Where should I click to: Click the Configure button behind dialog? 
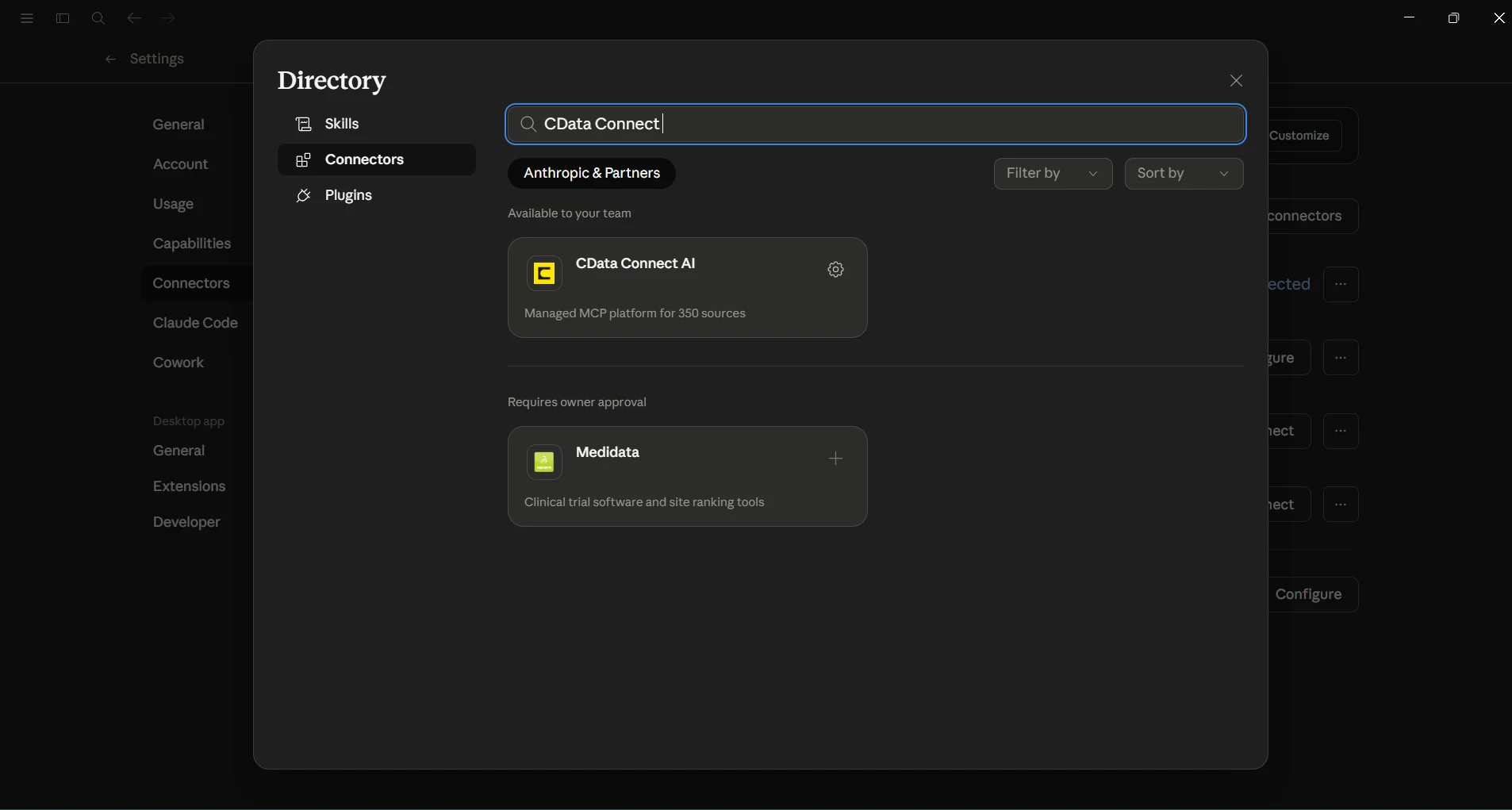(x=1313, y=594)
